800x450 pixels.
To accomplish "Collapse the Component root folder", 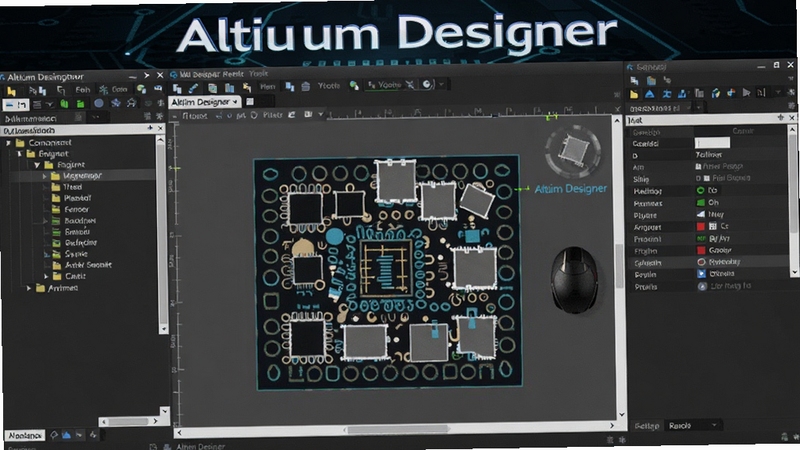I will tap(8, 143).
